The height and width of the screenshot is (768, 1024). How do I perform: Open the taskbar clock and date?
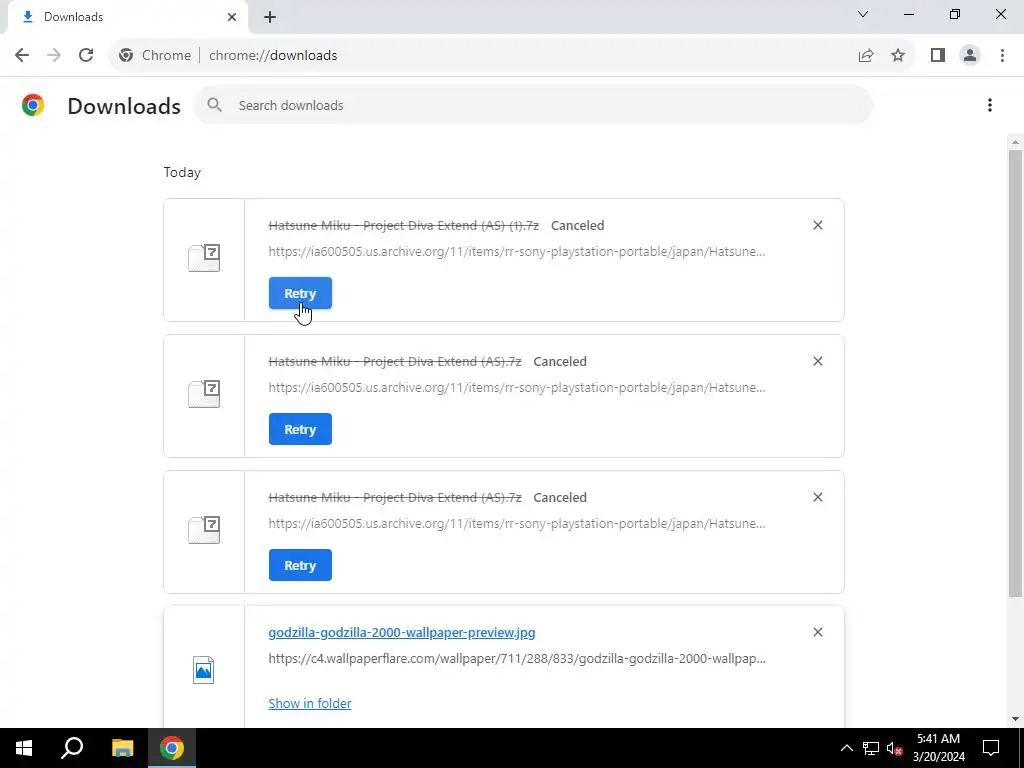[938, 748]
